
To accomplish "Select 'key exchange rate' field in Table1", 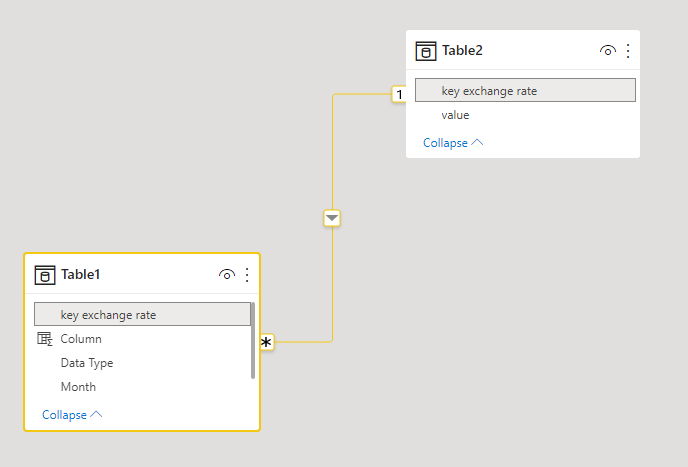I will [142, 314].
